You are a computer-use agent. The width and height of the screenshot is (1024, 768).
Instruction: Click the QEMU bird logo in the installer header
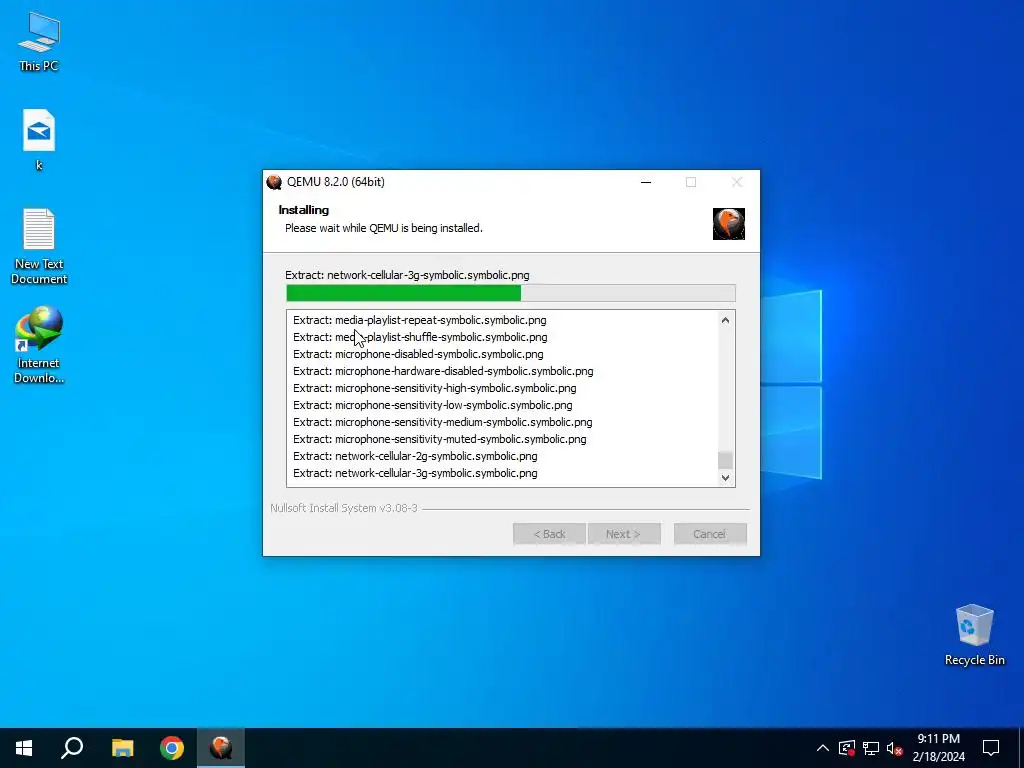pos(729,224)
